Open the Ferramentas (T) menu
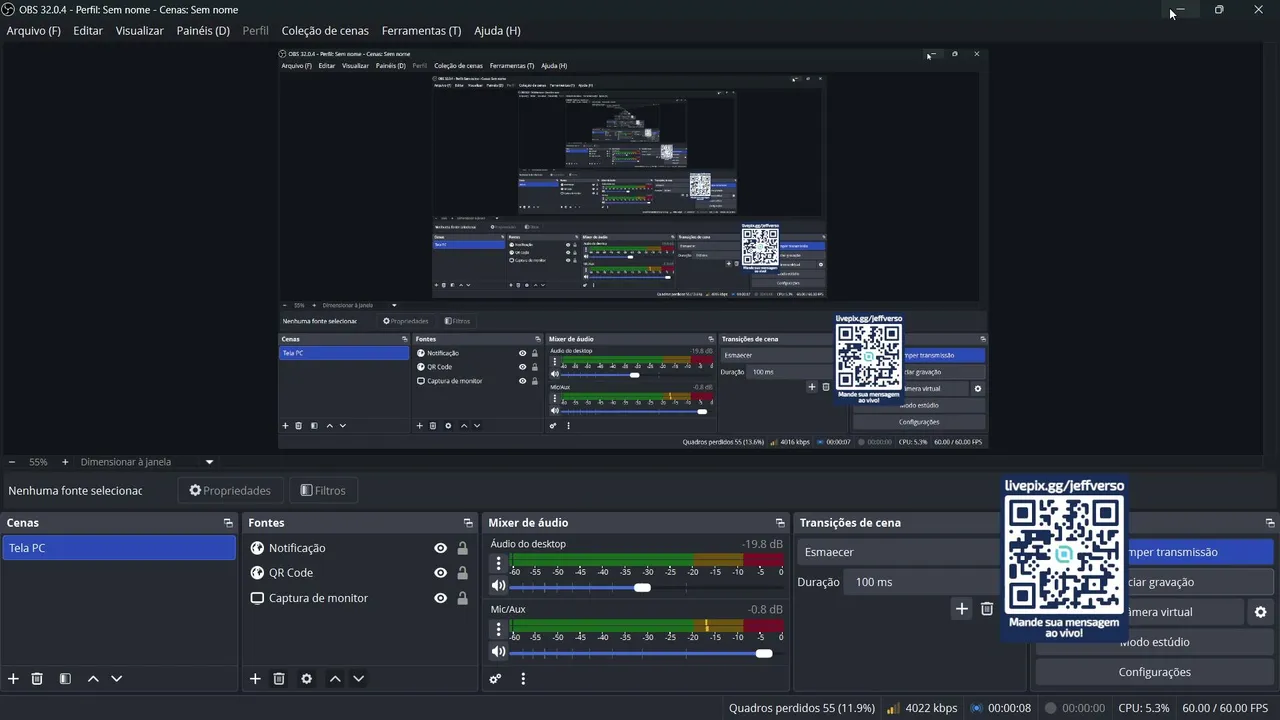Image resolution: width=1280 pixels, height=720 pixels. tap(421, 31)
